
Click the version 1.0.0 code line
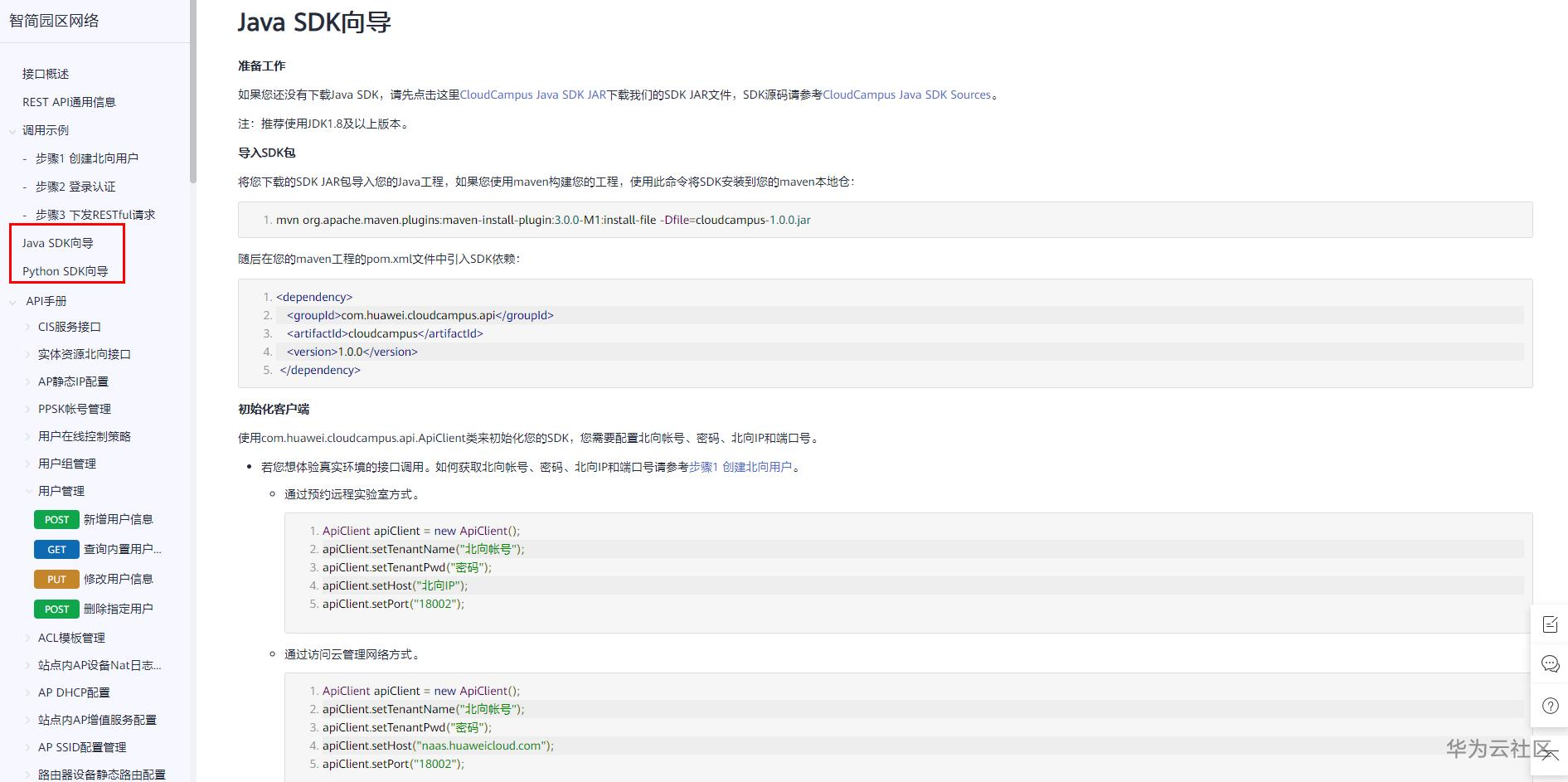[x=352, y=352]
